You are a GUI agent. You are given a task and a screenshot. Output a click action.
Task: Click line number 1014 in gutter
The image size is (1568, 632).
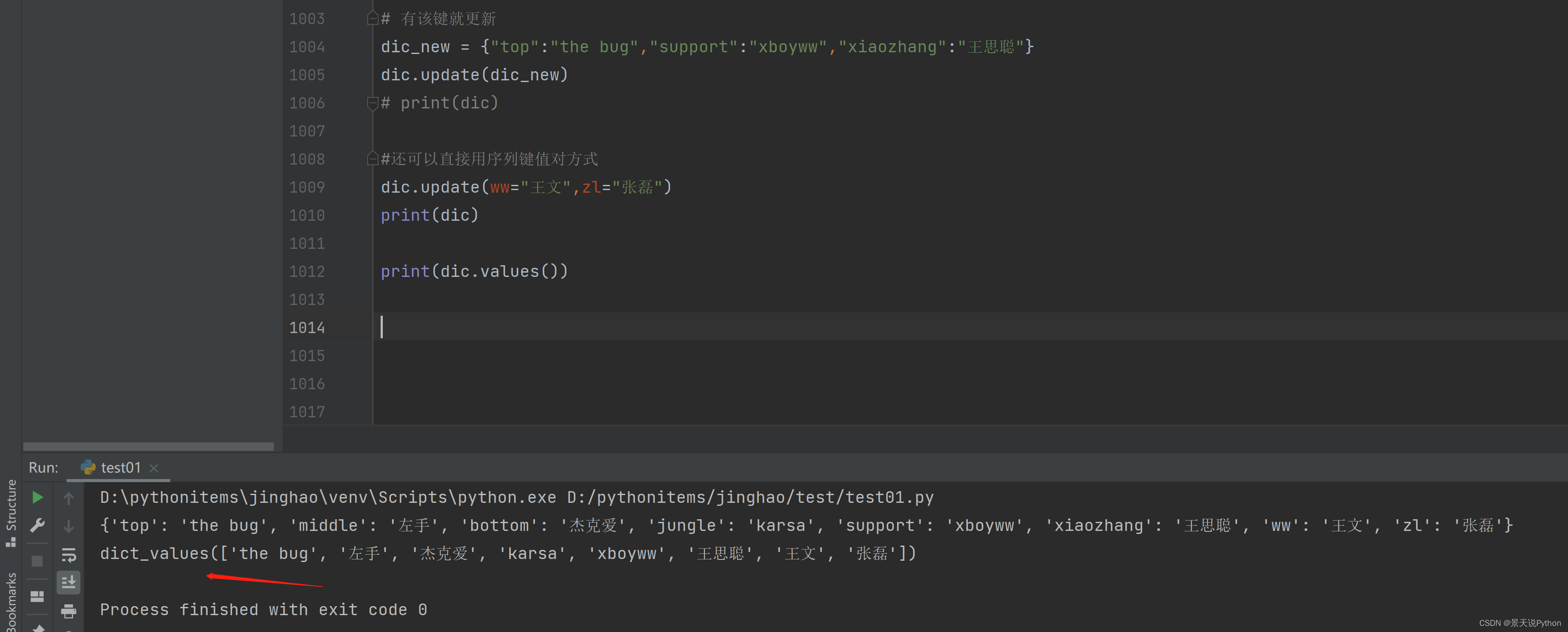point(307,327)
